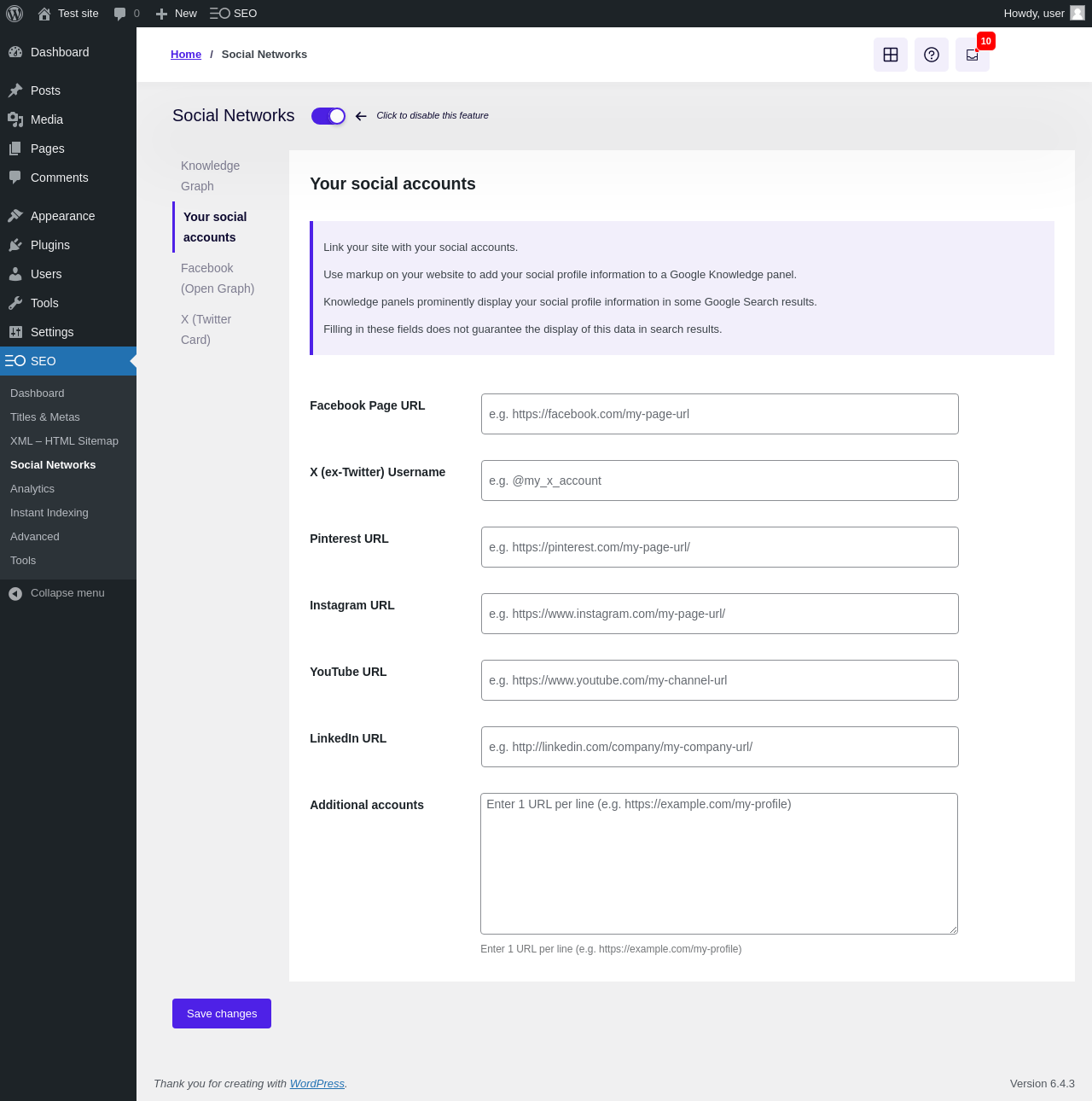This screenshot has height=1101, width=1092.
Task: Open Titles & Metas SEO submenu
Action: coord(45,417)
